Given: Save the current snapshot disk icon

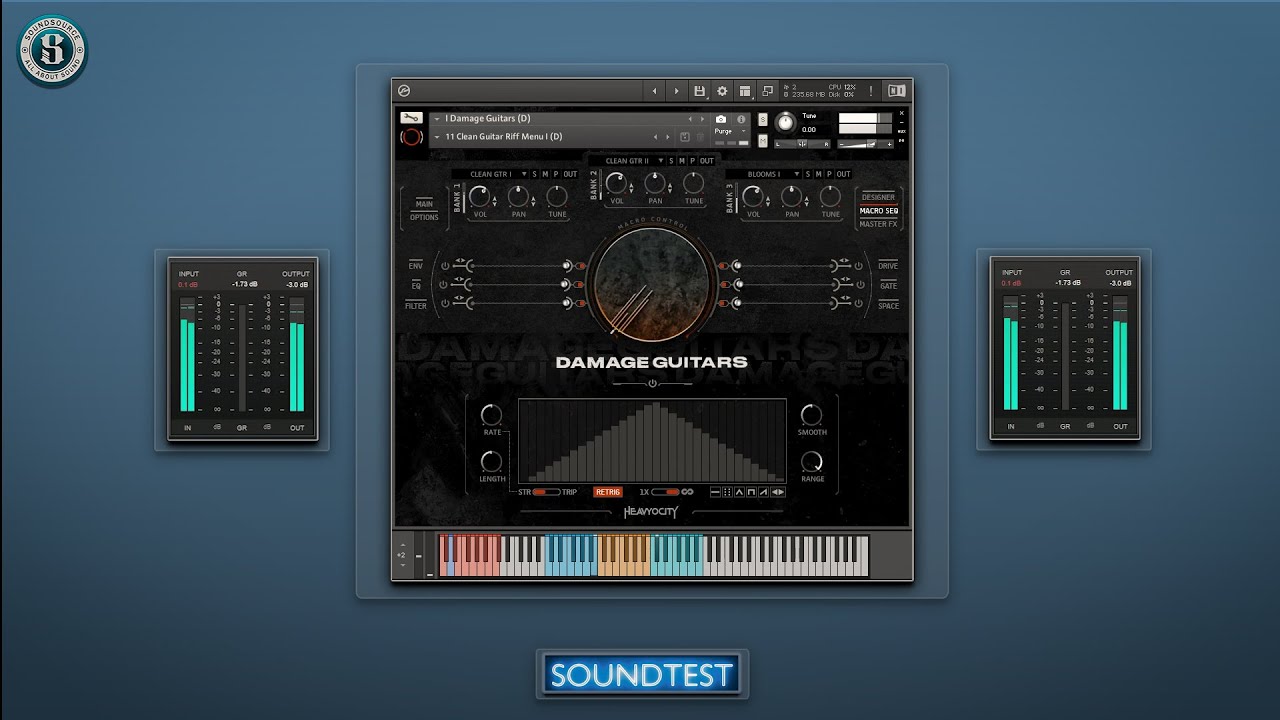Looking at the screenshot, I should 685,137.
